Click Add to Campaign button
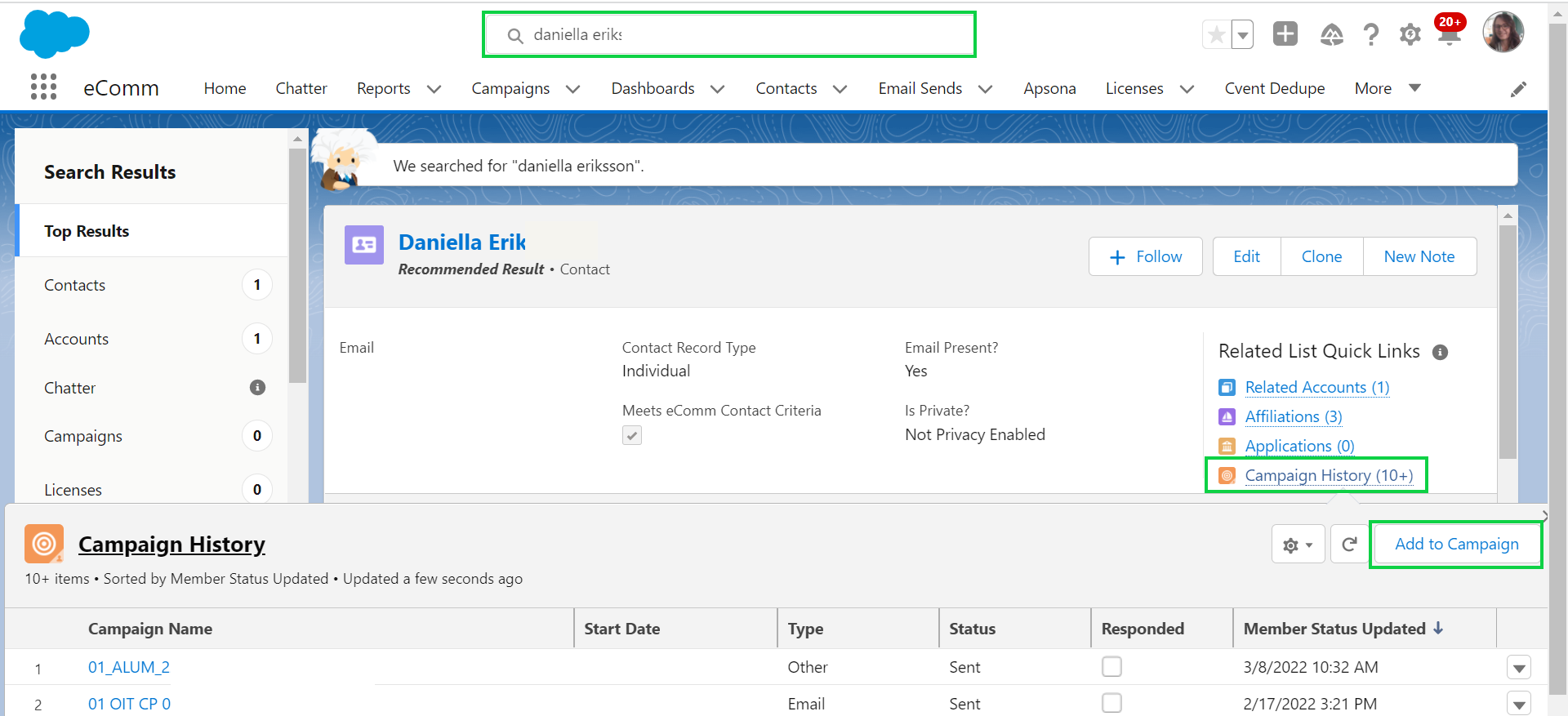The height and width of the screenshot is (716, 1568). click(x=1456, y=544)
